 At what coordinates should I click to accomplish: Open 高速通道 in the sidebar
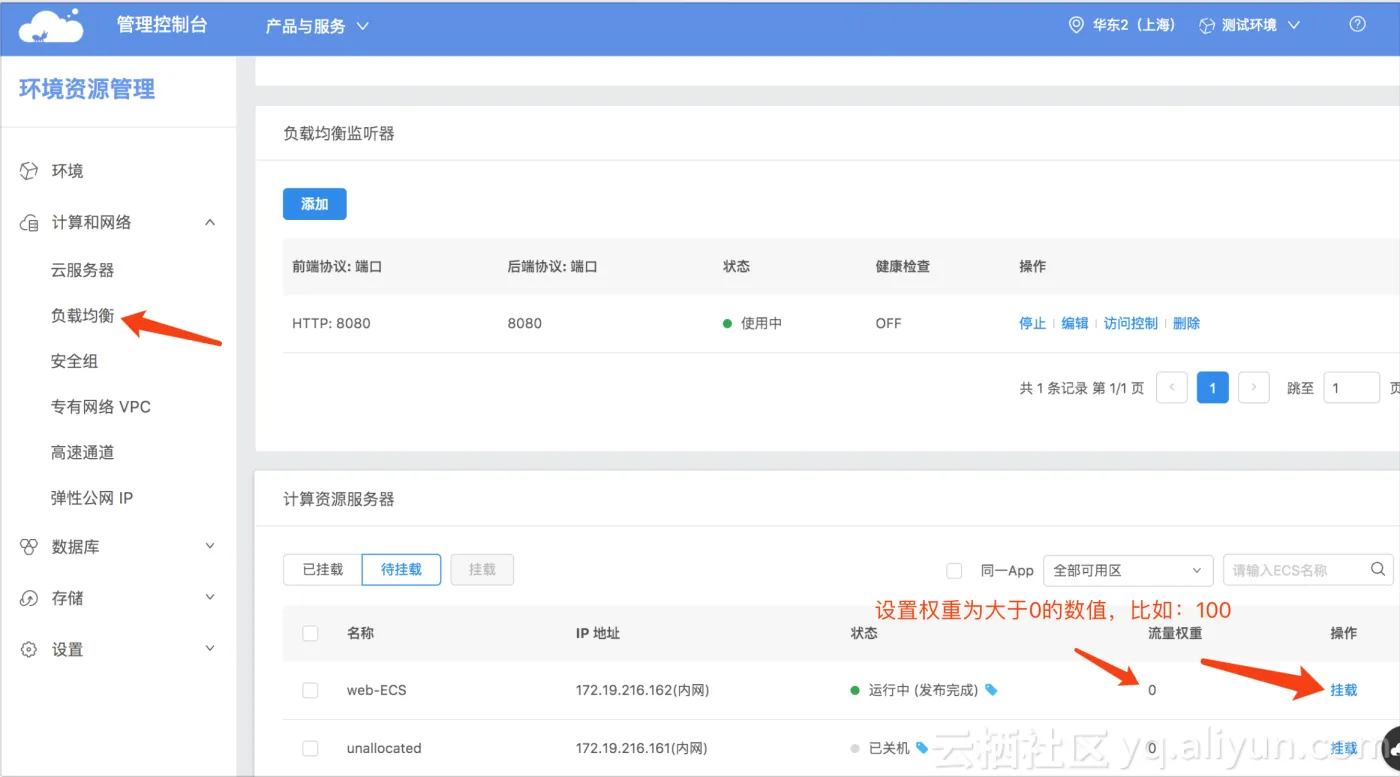click(83, 452)
